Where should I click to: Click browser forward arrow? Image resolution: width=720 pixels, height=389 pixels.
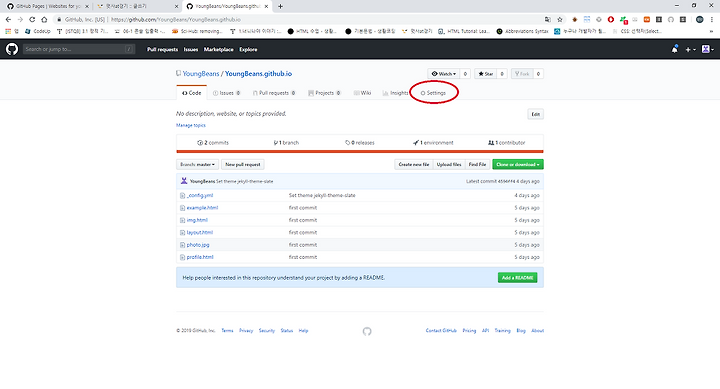coord(20,19)
